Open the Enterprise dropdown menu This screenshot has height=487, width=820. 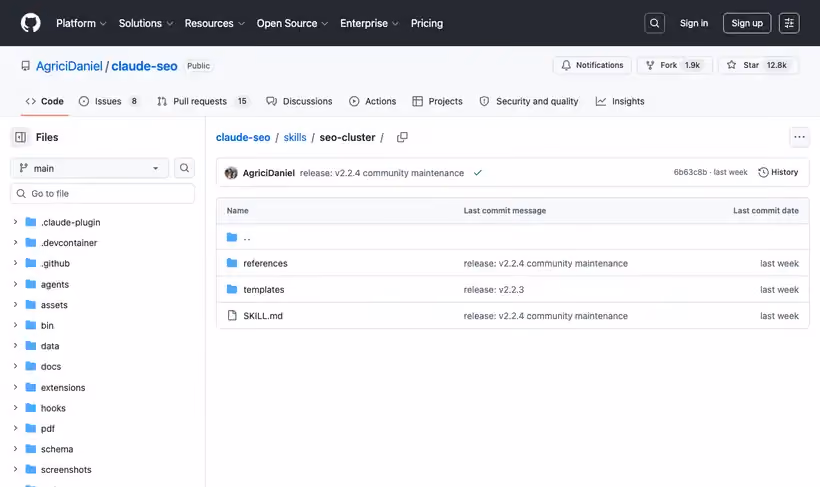369,23
